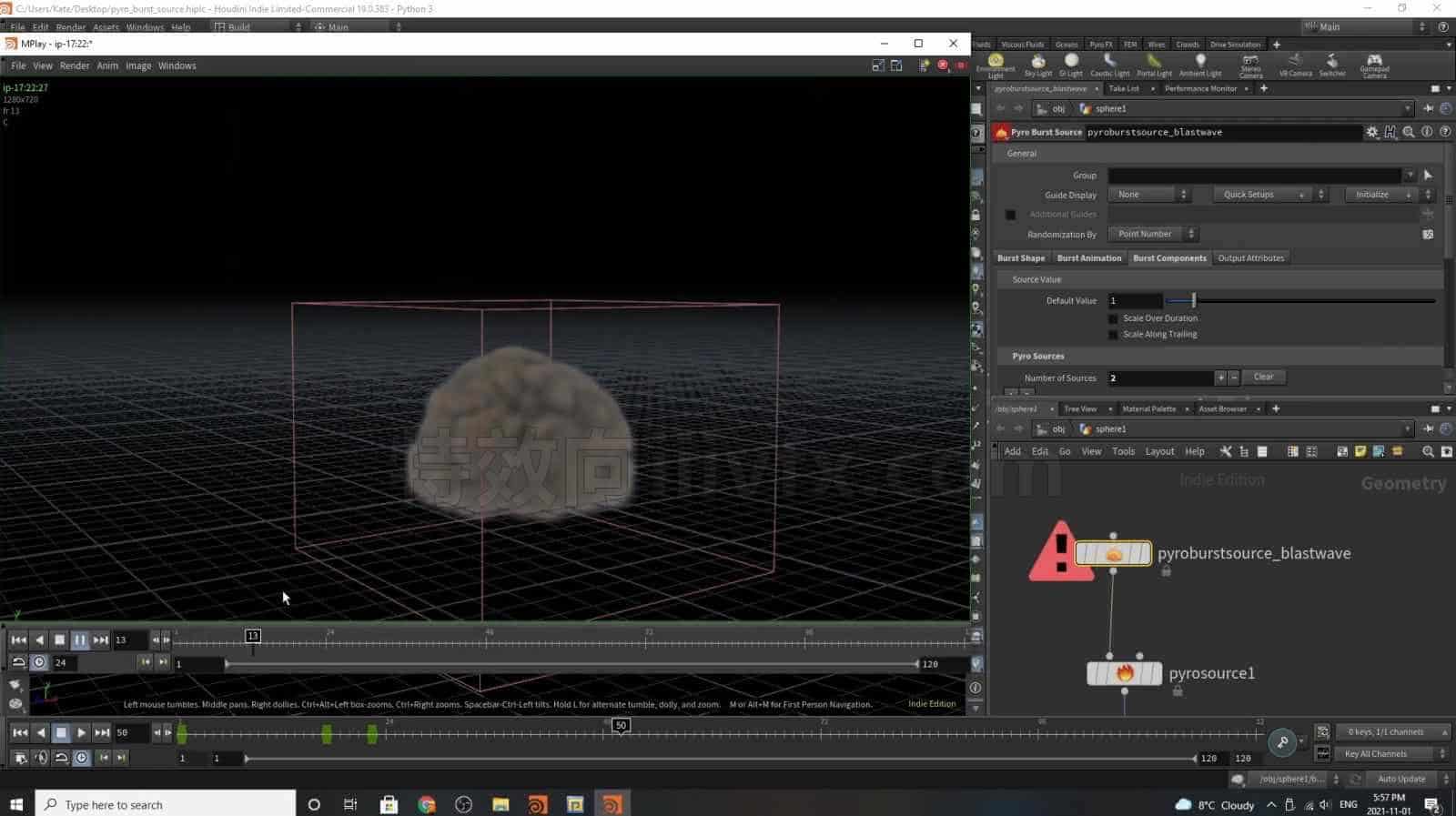Open the Build desktop dropdown in main menu

point(258,27)
